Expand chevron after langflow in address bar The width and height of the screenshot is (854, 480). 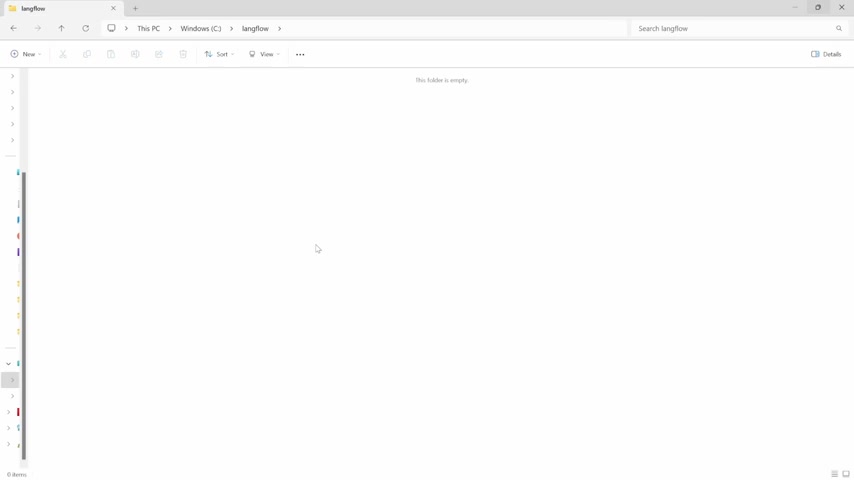[279, 28]
